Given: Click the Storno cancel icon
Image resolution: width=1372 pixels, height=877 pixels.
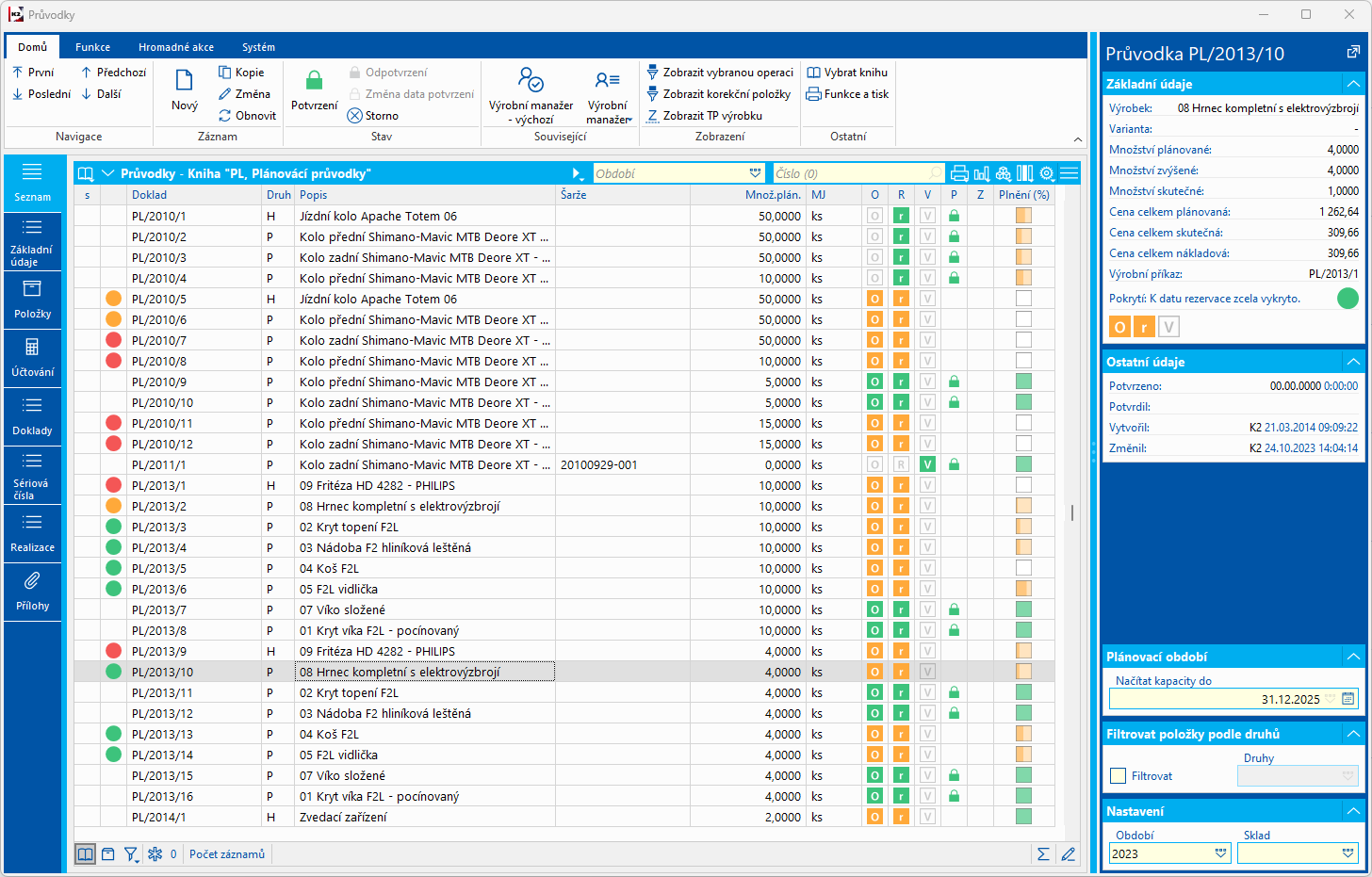Looking at the screenshot, I should 355,116.
